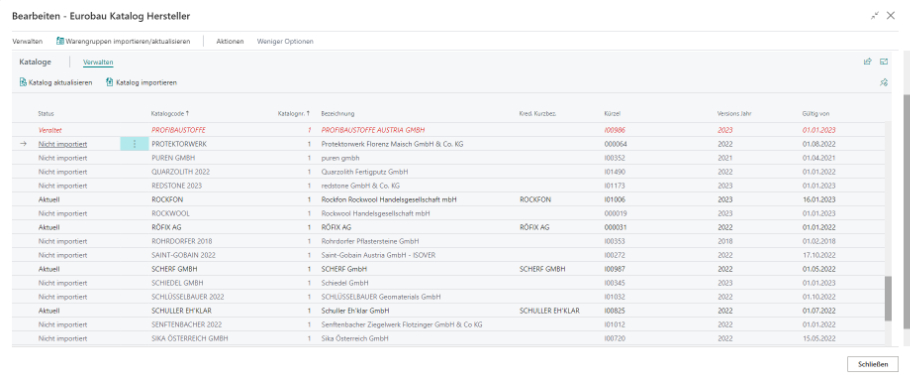Collapse the dialog using the shrink arrows icon
The width and height of the screenshot is (910, 382).
[x=875, y=16]
